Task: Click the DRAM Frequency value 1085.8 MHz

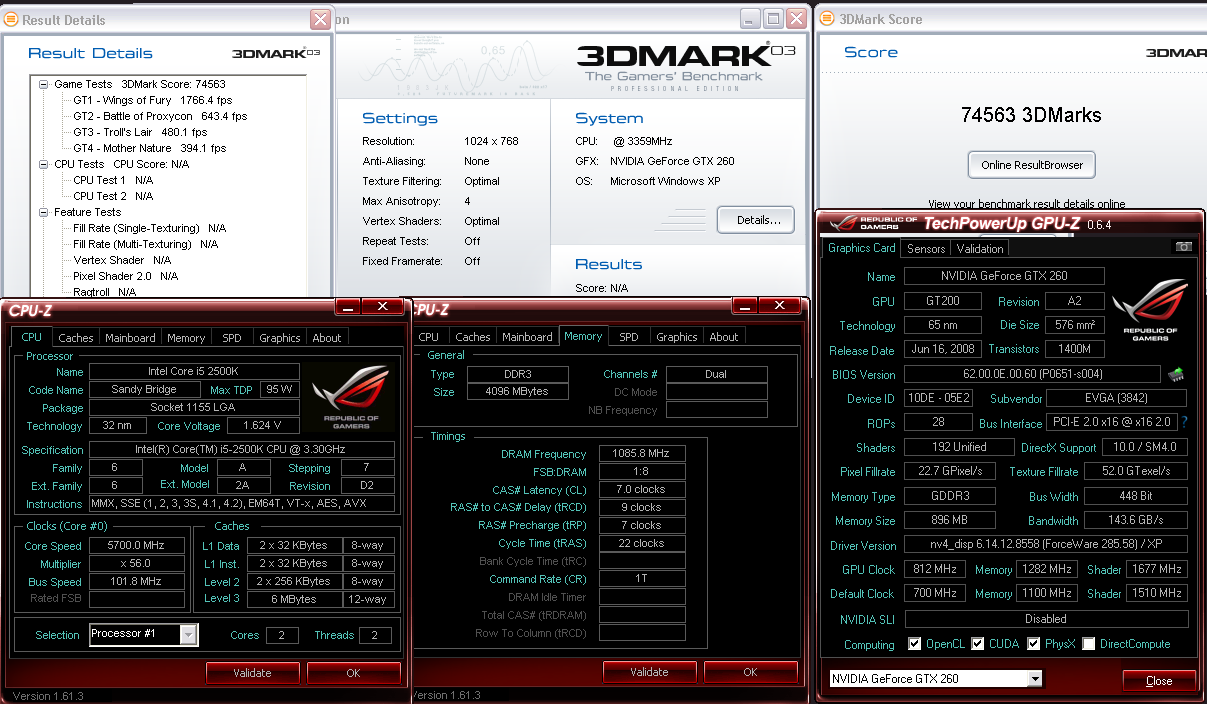Action: point(641,454)
